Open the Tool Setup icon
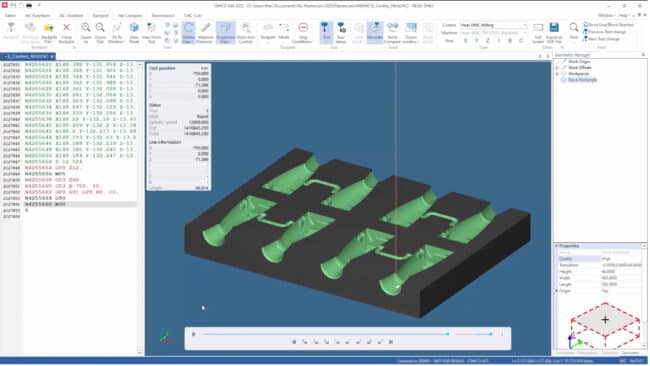The image size is (650, 366). [x=341, y=32]
